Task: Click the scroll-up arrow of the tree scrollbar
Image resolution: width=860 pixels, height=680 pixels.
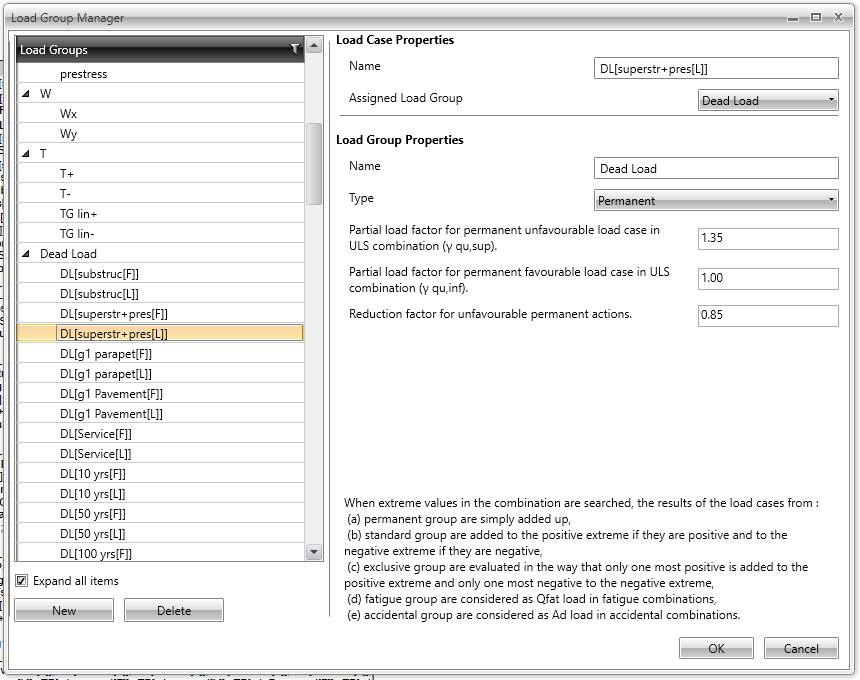Action: (x=312, y=44)
